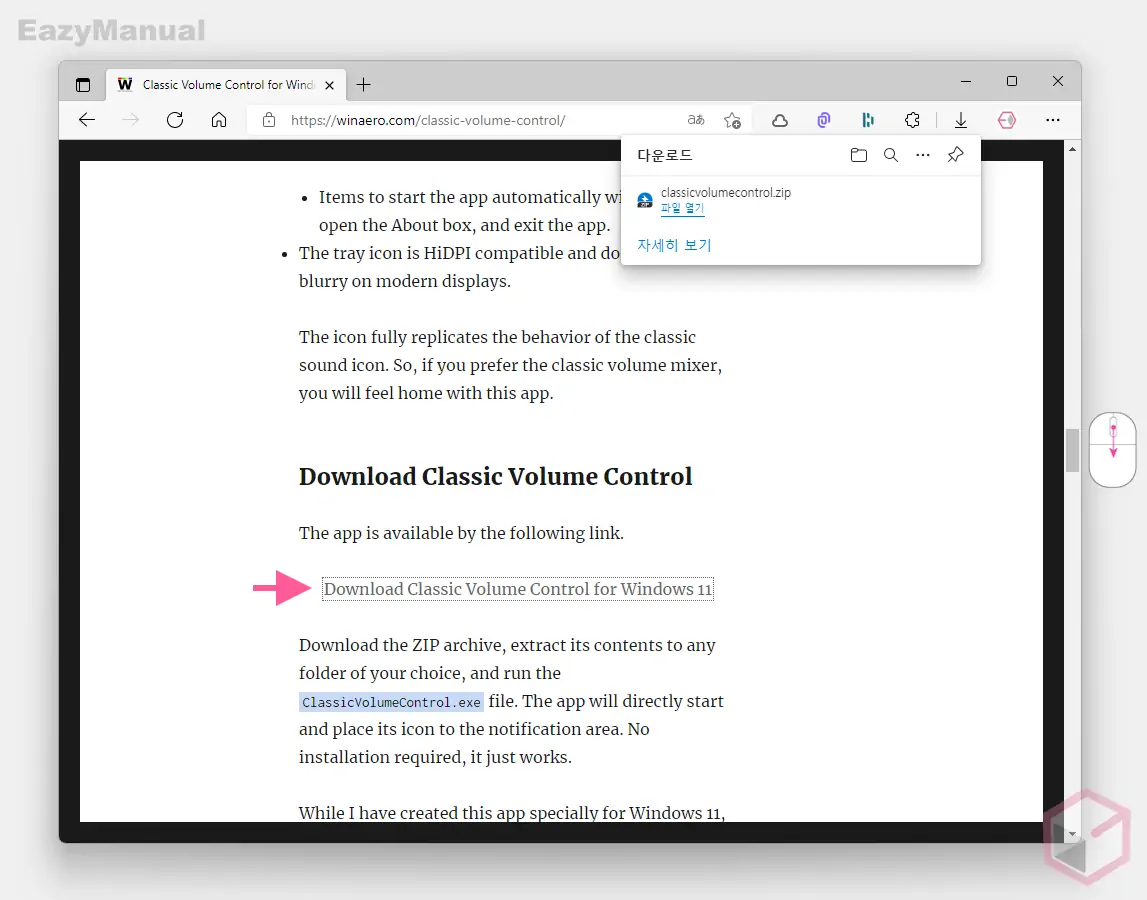Close the browser window

1058,81
